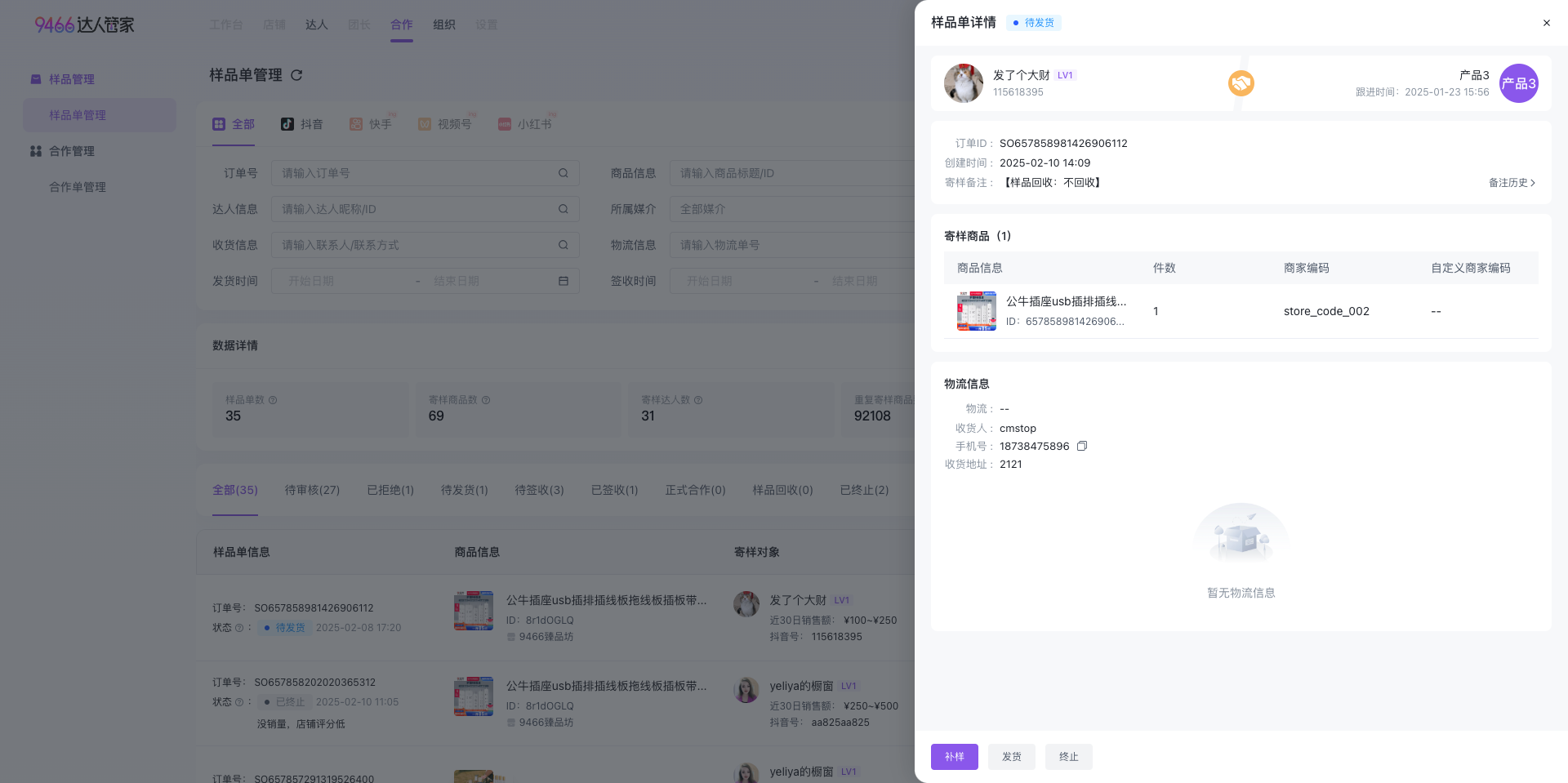Viewport: 1568px width, 783px height.
Task: Select the 样品回收(0) status tab
Action: point(782,490)
